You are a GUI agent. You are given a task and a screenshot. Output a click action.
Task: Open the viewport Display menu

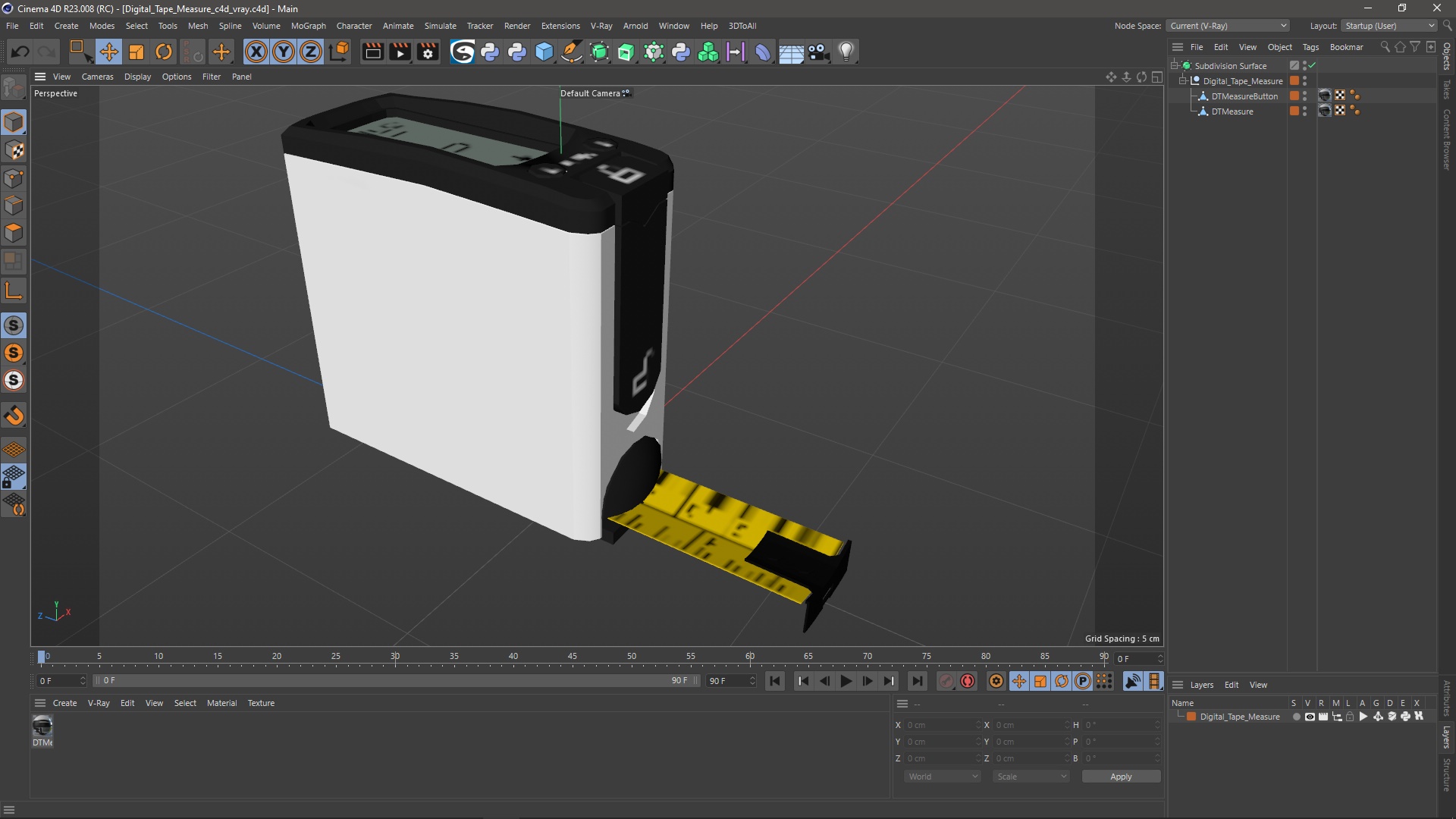tap(137, 77)
